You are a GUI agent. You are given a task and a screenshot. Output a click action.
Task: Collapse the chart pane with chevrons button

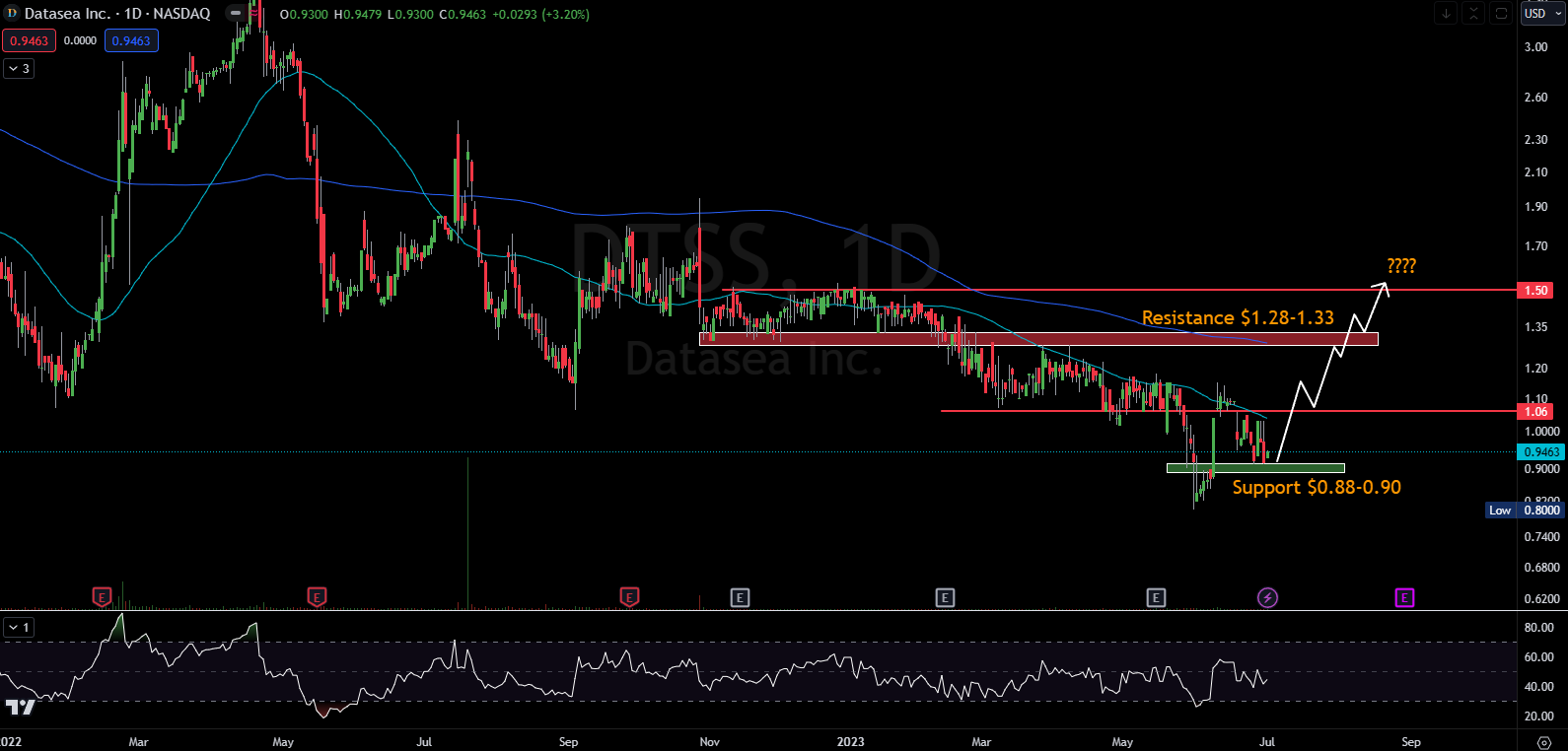pyautogui.click(x=1473, y=14)
